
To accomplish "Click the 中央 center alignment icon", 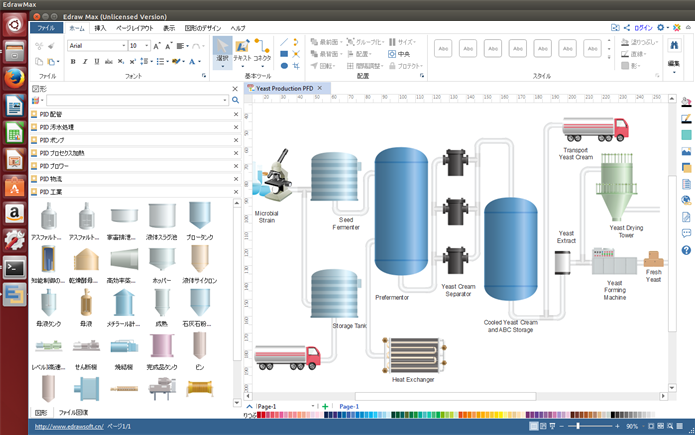I will [x=399, y=54].
